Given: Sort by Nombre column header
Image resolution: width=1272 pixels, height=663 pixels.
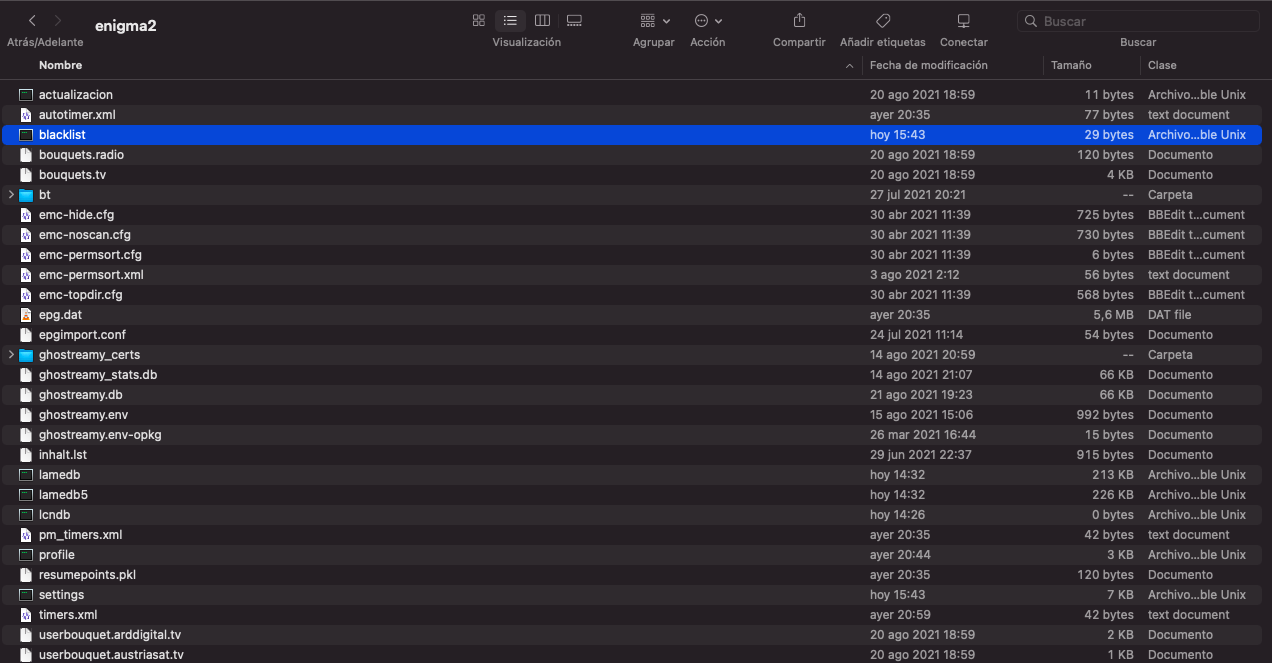Looking at the screenshot, I should 60,65.
